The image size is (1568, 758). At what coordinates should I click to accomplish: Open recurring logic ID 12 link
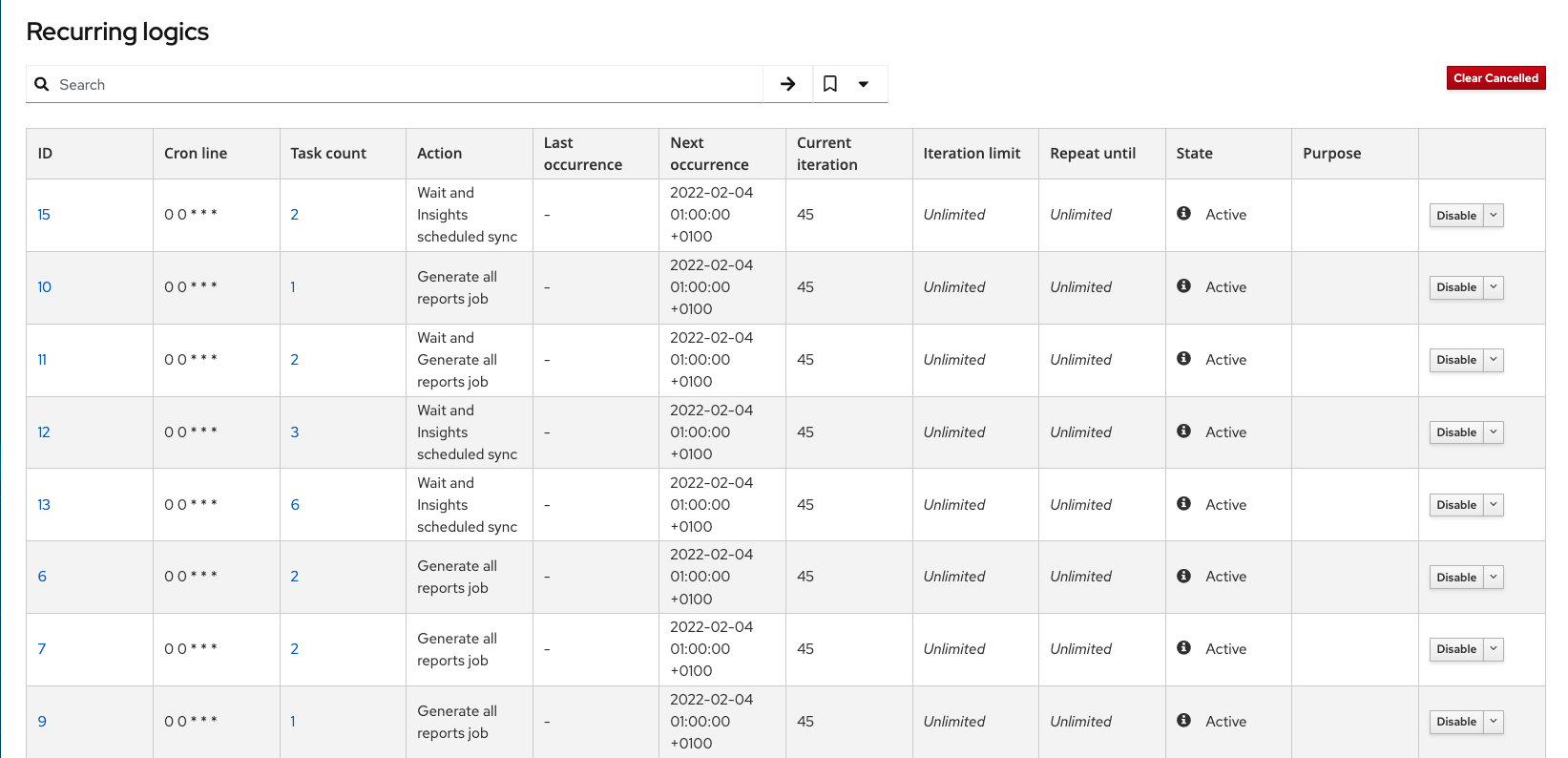click(44, 432)
